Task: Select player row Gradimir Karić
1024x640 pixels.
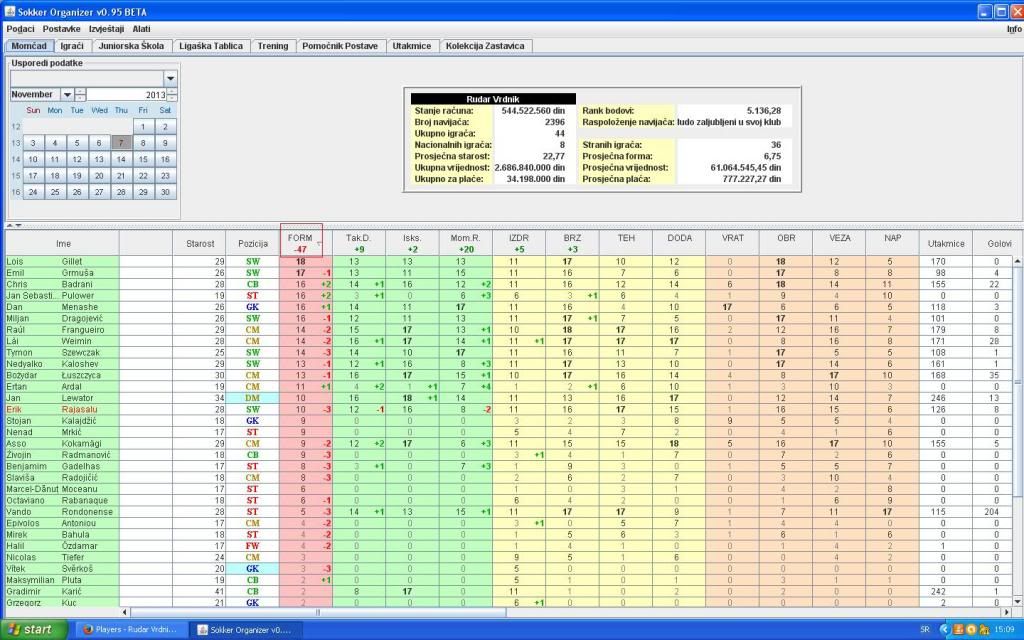Action: pyautogui.click(x=509, y=592)
